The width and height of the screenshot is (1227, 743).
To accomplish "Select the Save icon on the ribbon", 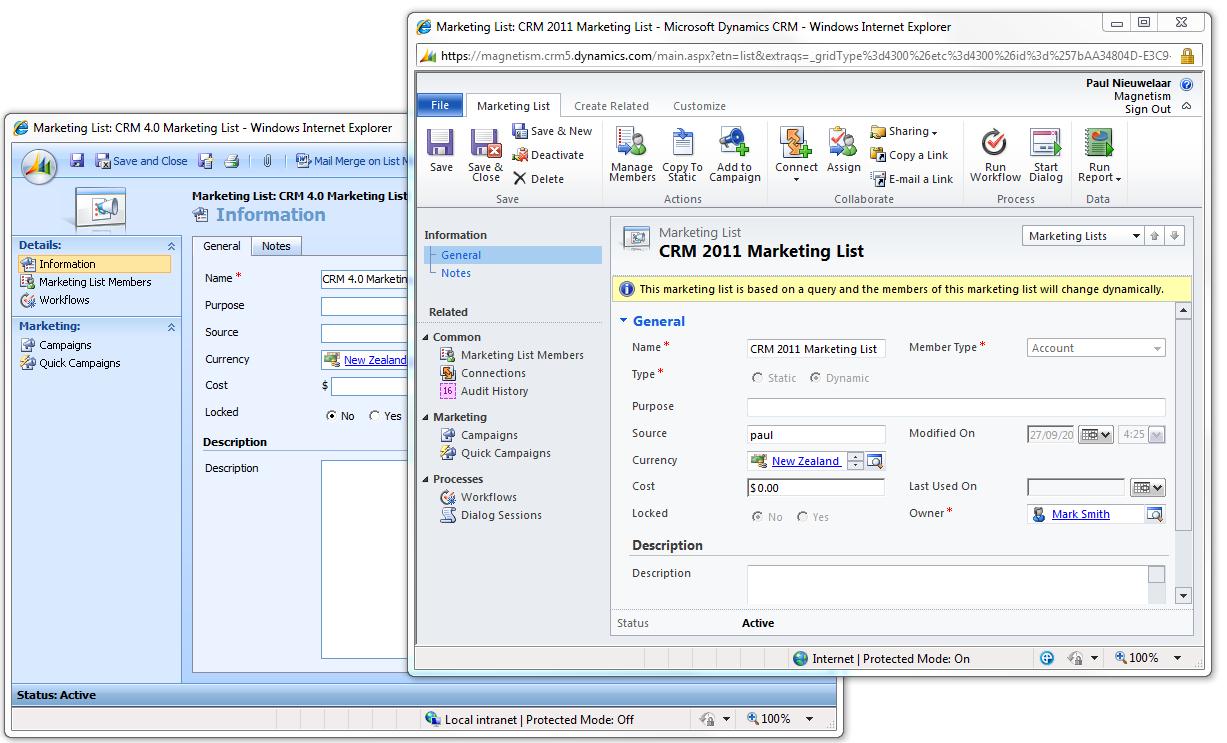I will [x=440, y=152].
